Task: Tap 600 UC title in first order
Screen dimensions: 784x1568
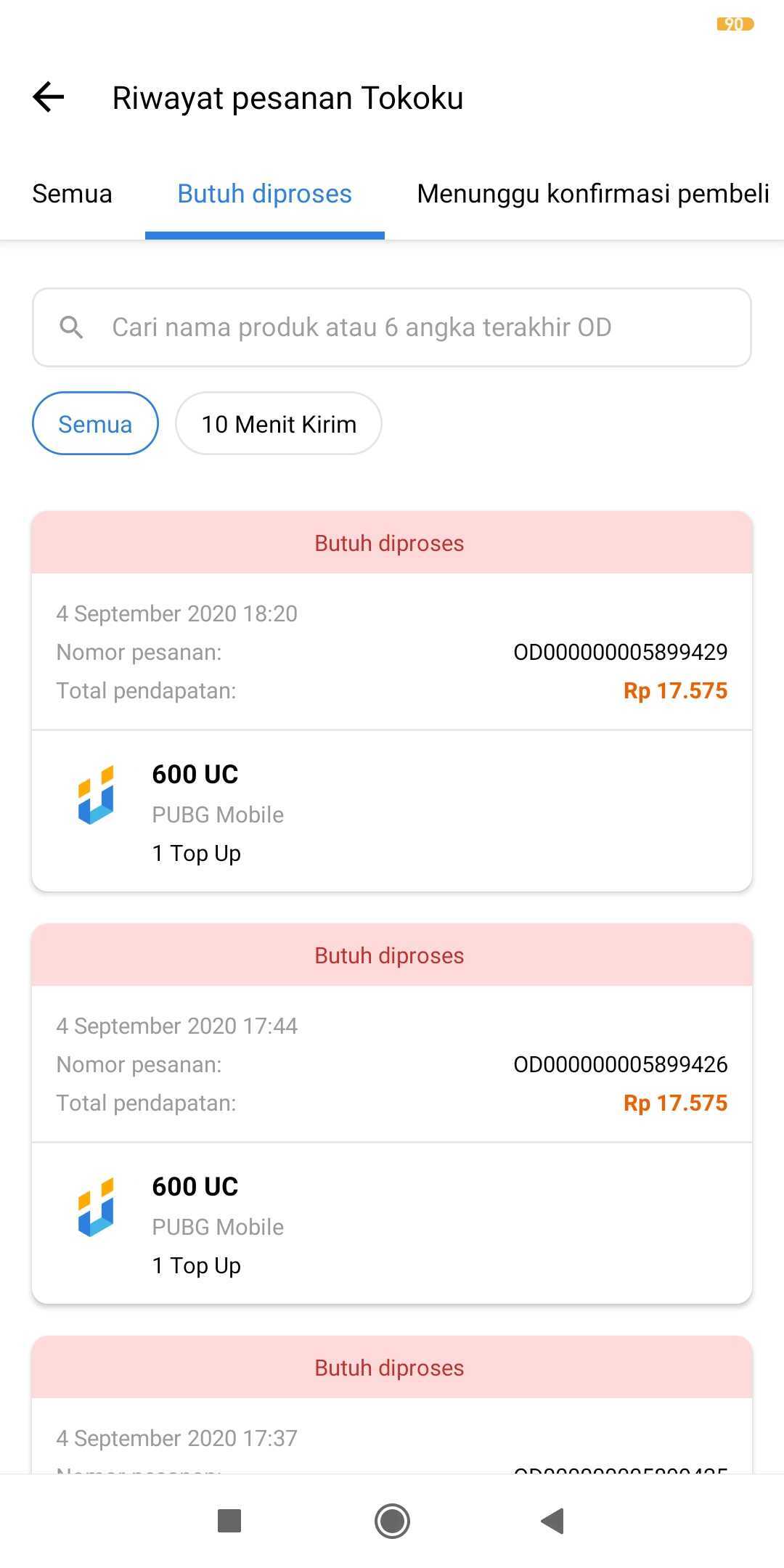Action: [x=195, y=775]
